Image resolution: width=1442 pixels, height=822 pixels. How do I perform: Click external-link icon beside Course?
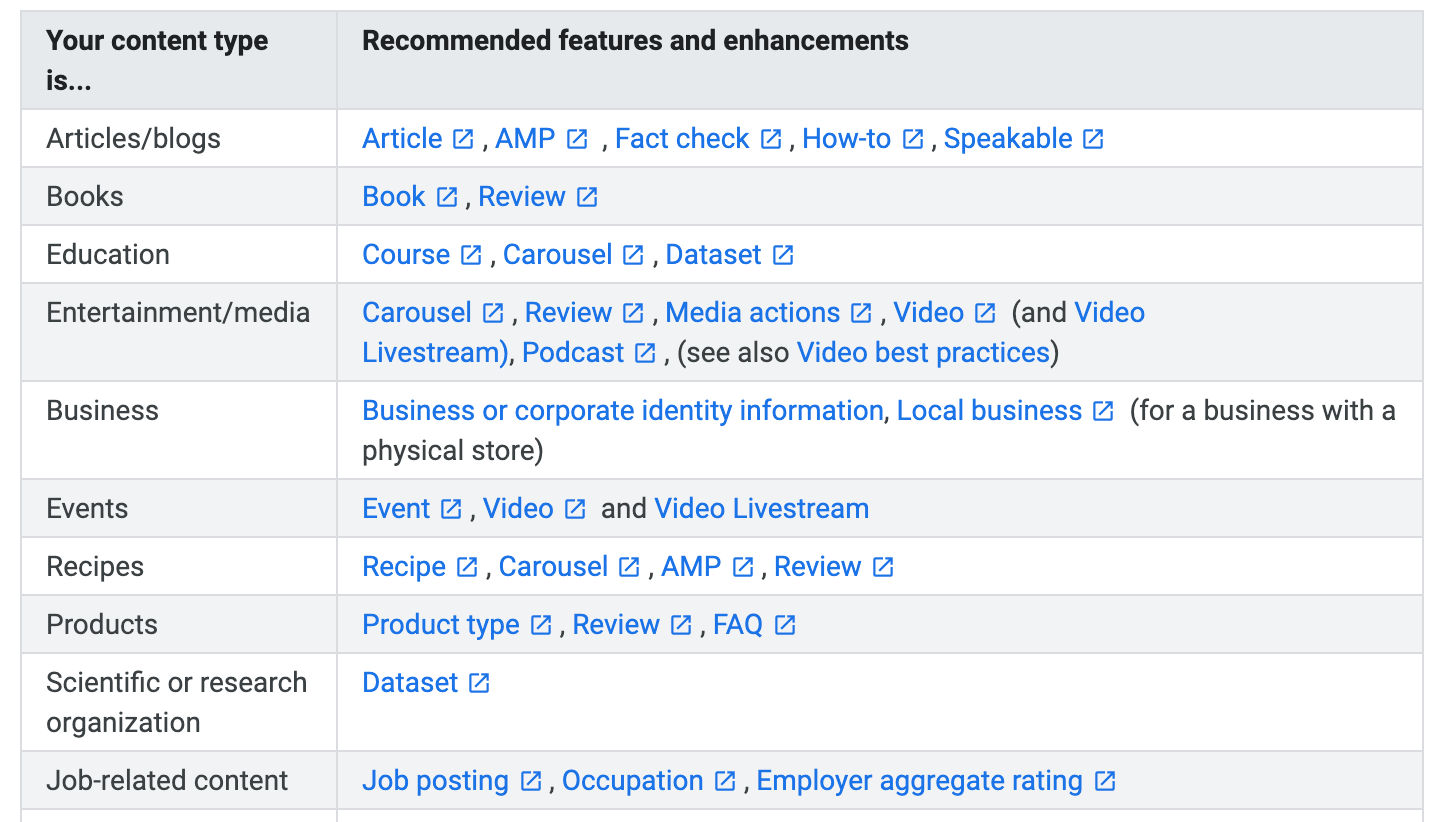coord(471,255)
